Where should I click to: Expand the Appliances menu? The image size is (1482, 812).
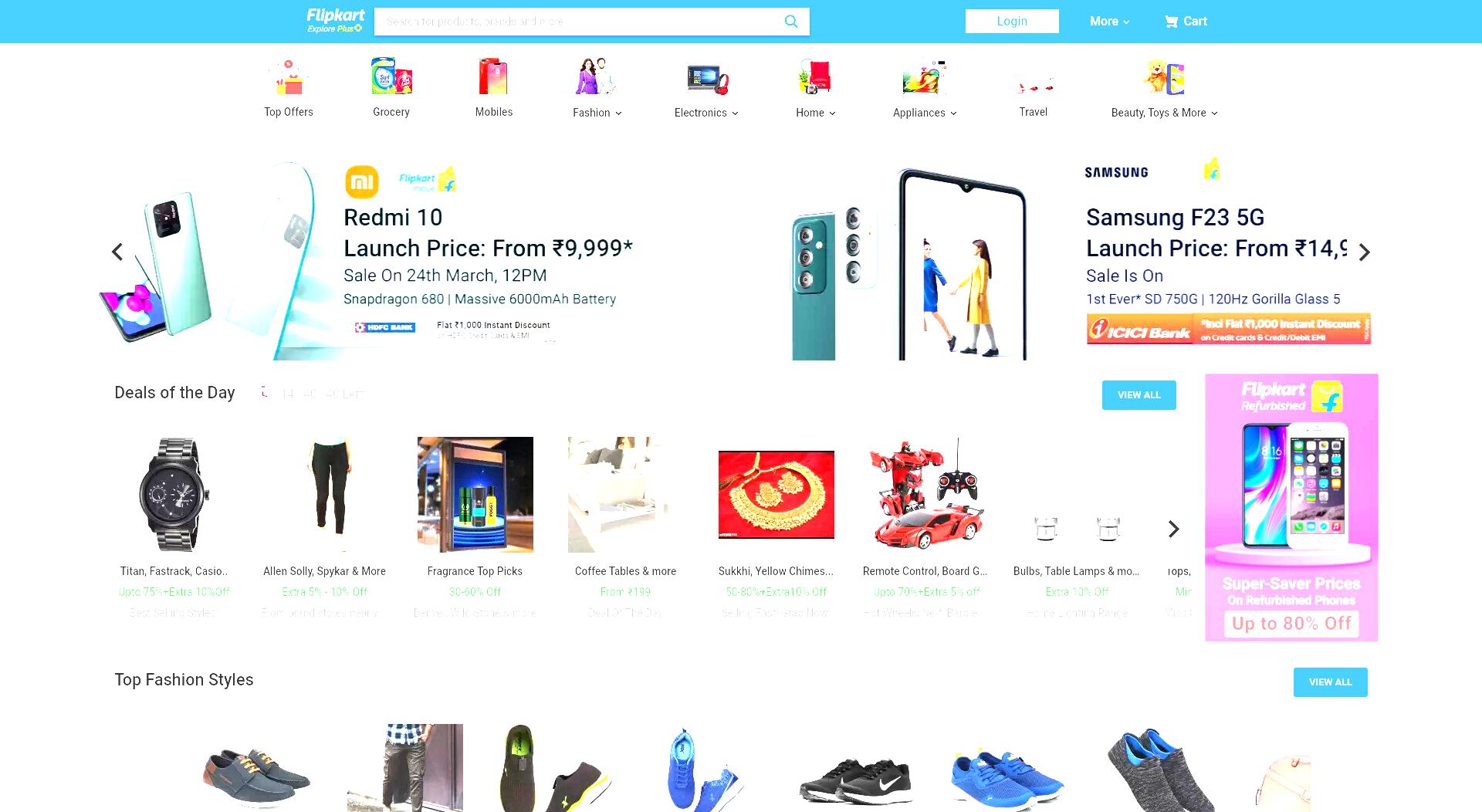click(x=925, y=113)
